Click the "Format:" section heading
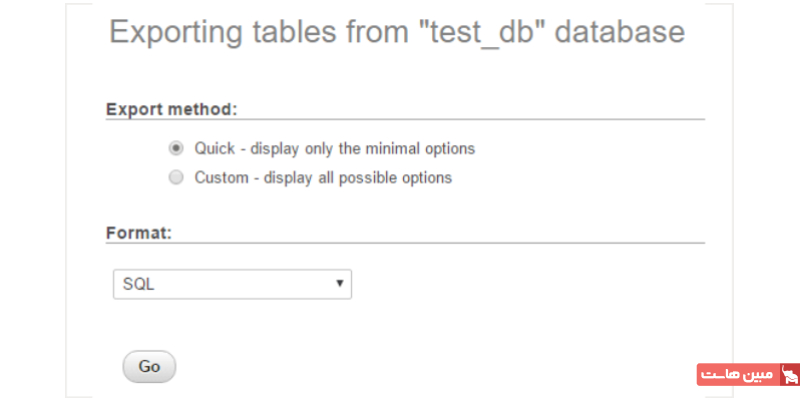The image size is (800, 400). tap(139, 232)
